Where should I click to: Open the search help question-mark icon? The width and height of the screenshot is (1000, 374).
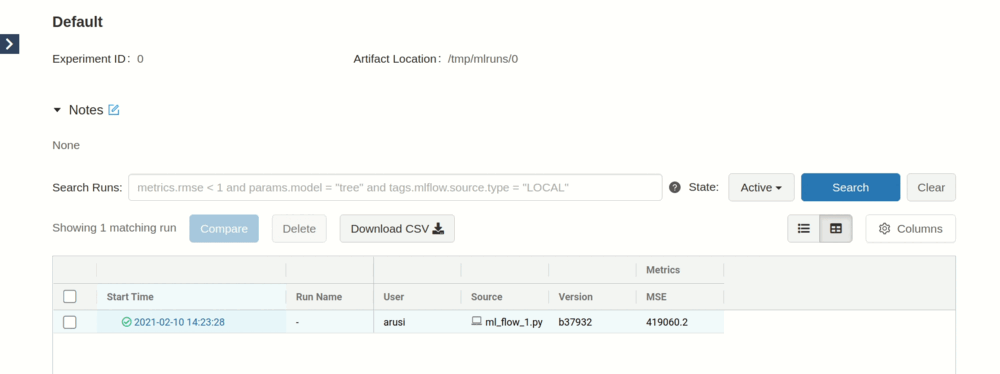pos(675,188)
